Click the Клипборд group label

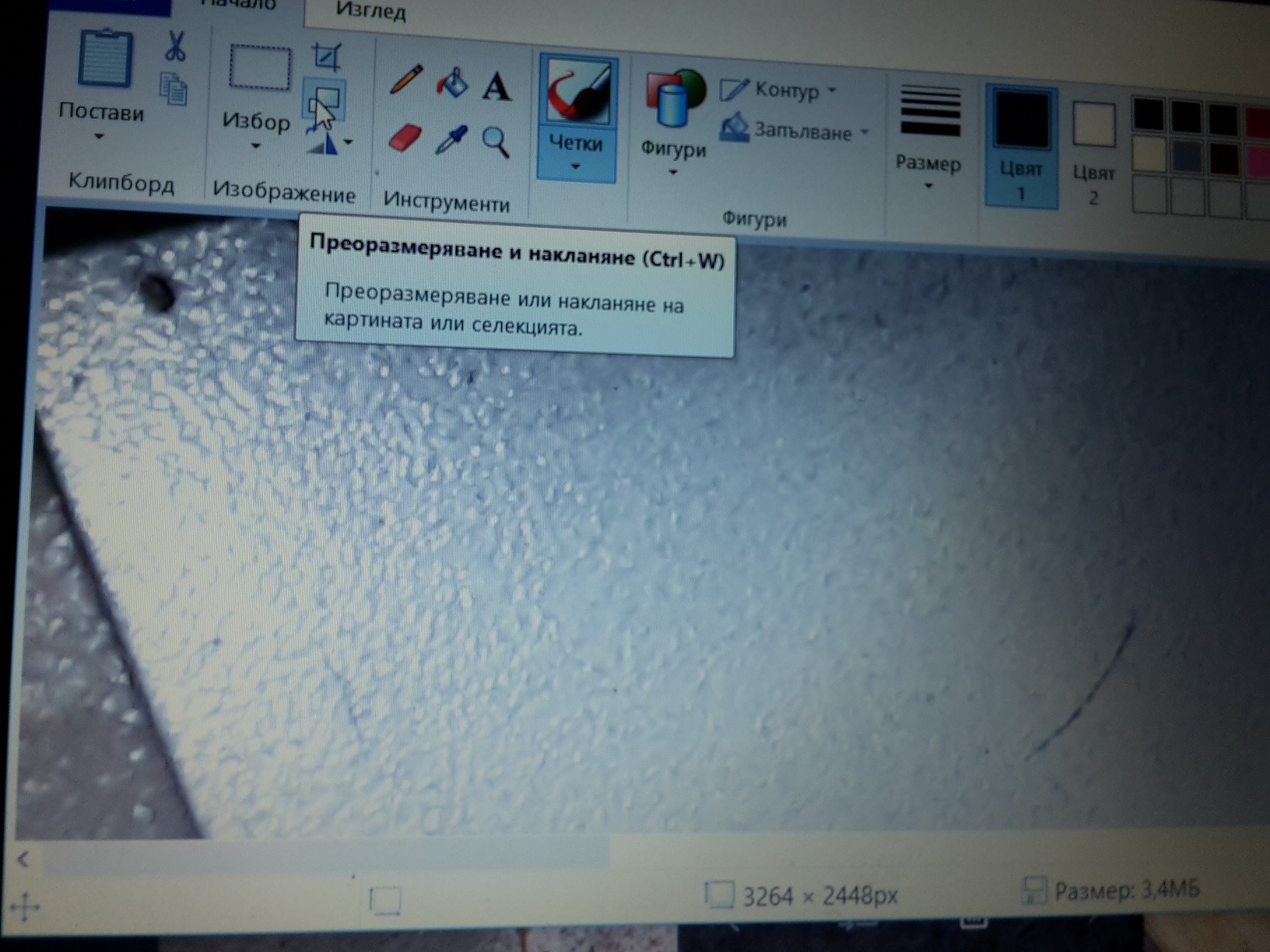coord(121,182)
